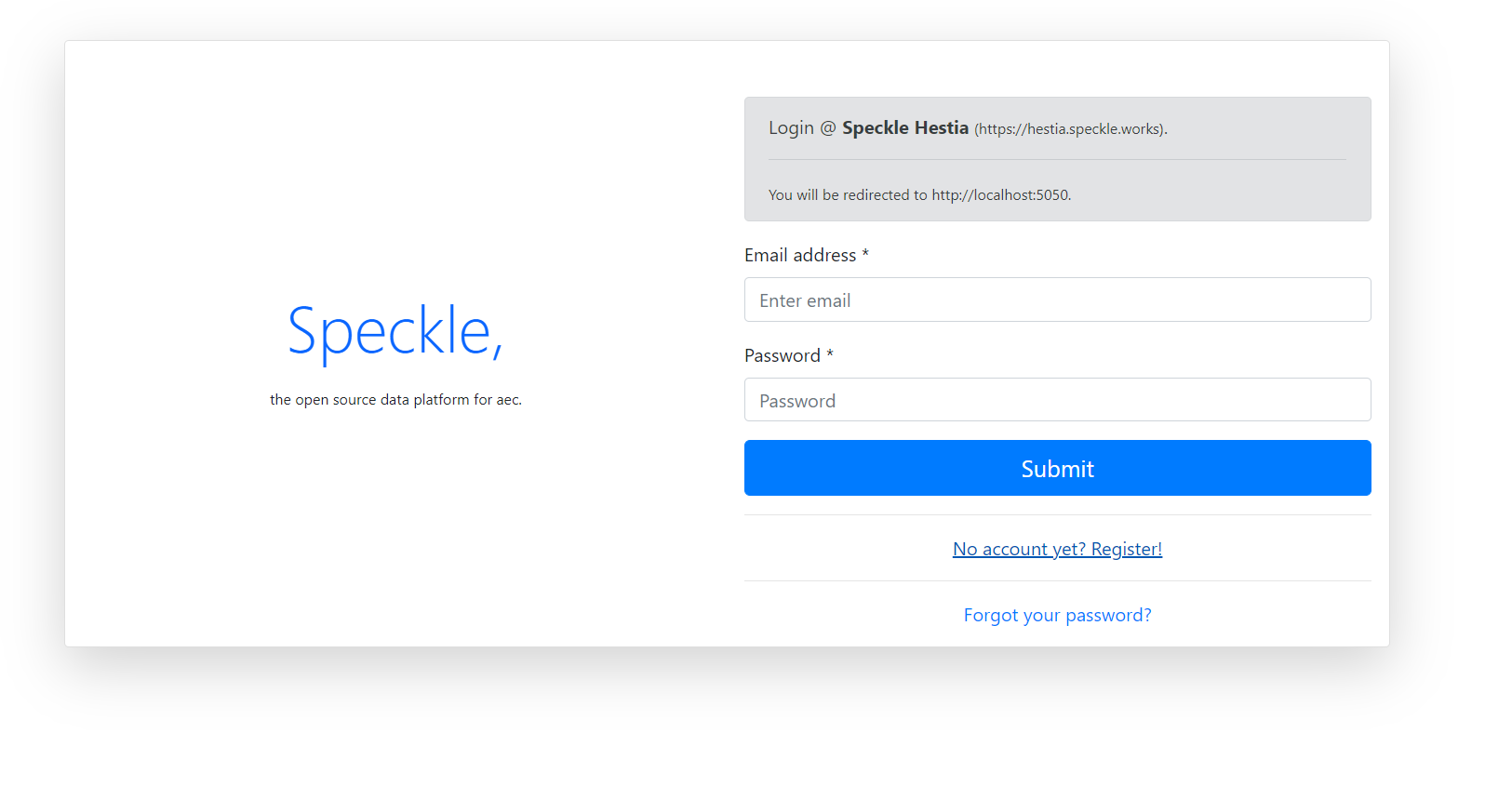Click the Login @ Speckle Hestia header
Image resolution: width=1485 pixels, height=812 pixels.
pos(868,127)
